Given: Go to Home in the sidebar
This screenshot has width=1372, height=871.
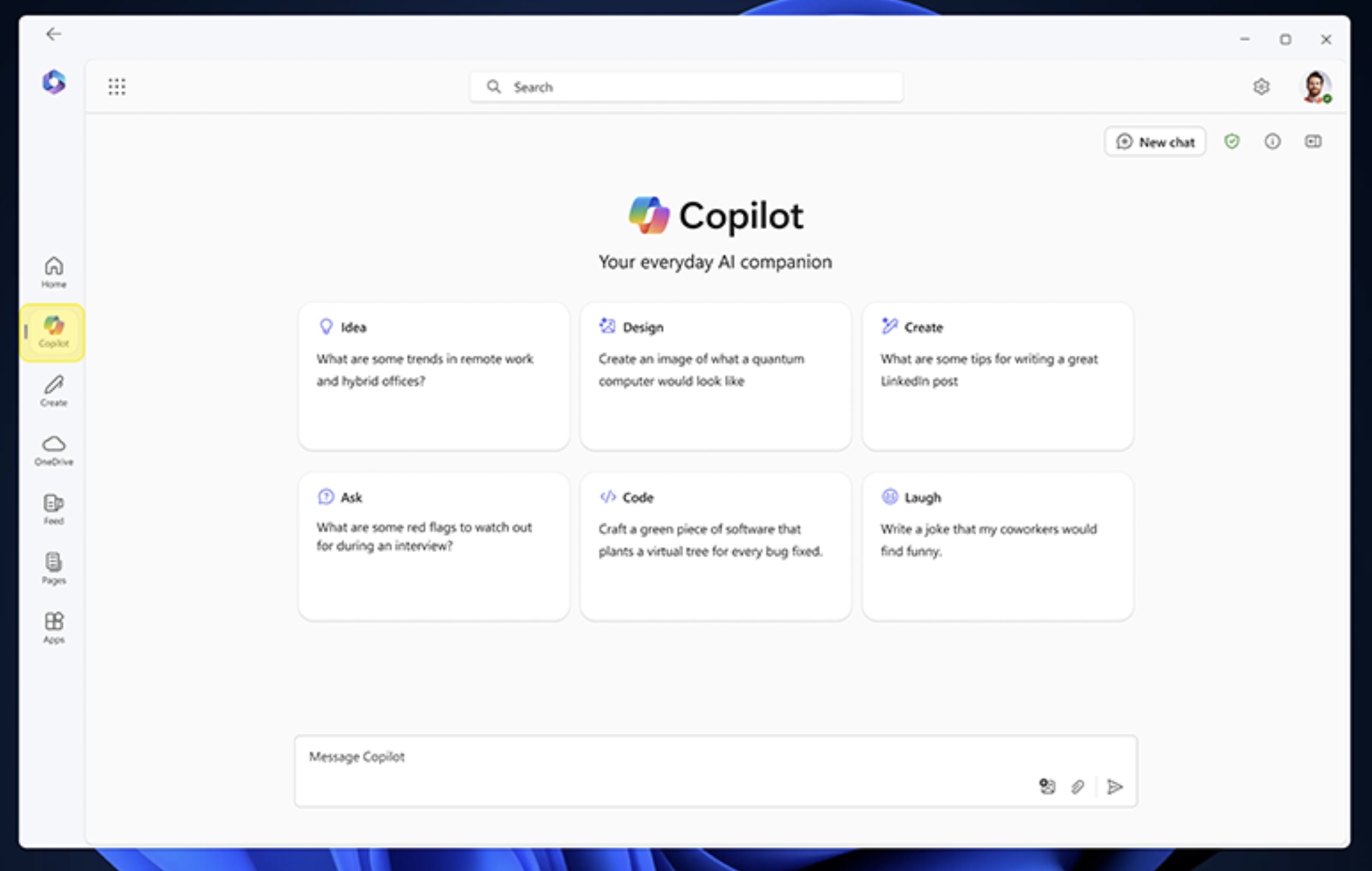Looking at the screenshot, I should (x=53, y=271).
